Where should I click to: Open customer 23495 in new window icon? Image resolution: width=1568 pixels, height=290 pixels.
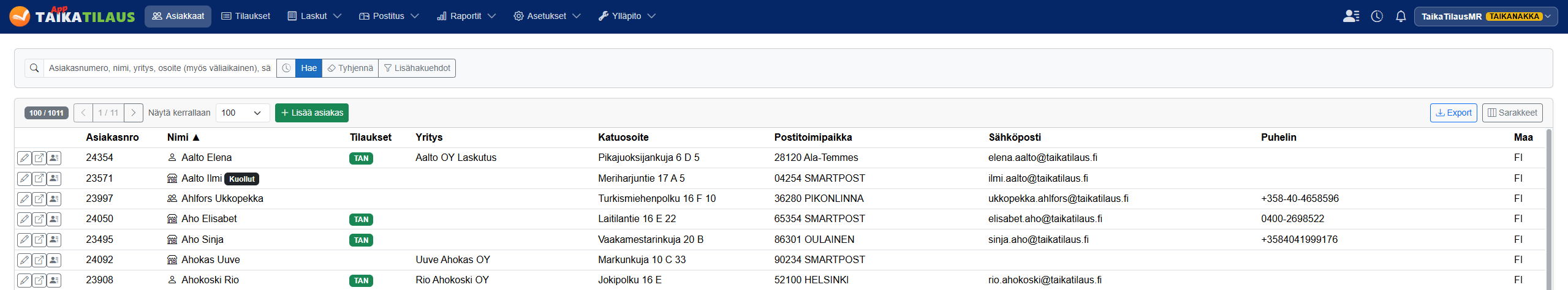39,240
